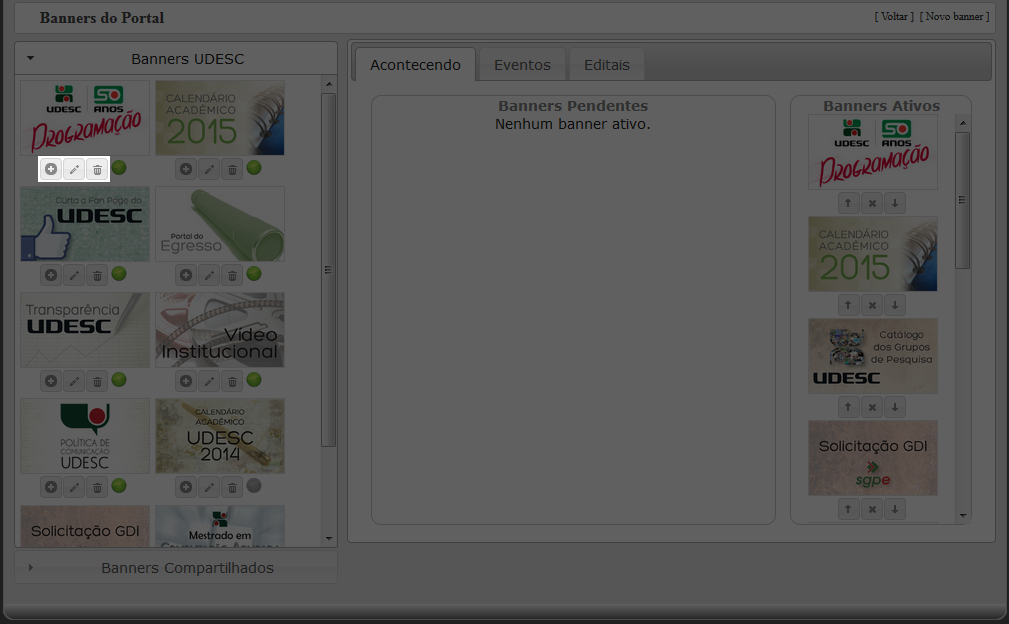Click the trash icon under Transparência UDESC
This screenshot has width=1009, height=624.
pos(97,381)
